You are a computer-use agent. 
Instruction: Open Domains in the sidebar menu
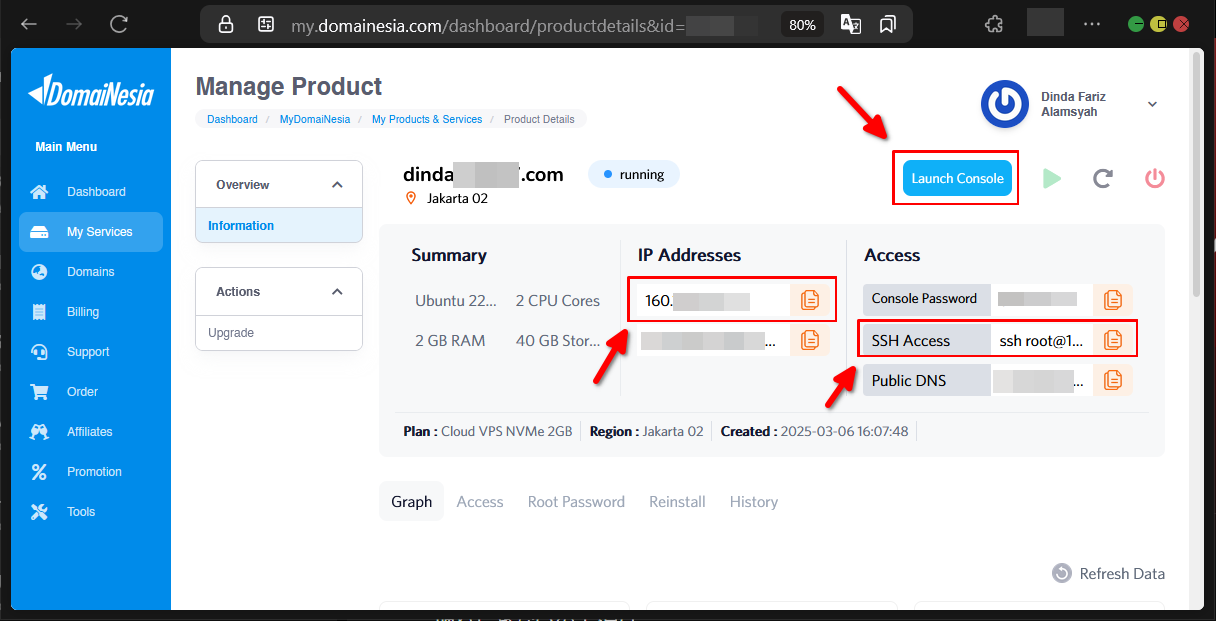tap(91, 272)
